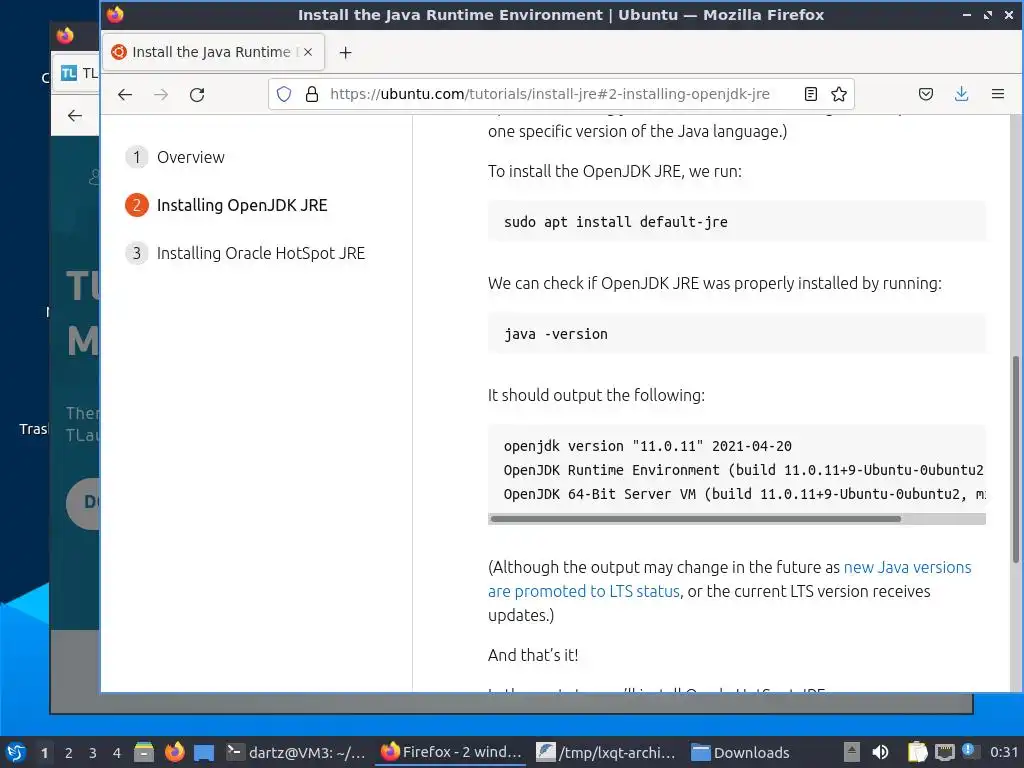This screenshot has height=768, width=1024.
Task: Click the padlock site security icon
Action: click(x=312, y=94)
